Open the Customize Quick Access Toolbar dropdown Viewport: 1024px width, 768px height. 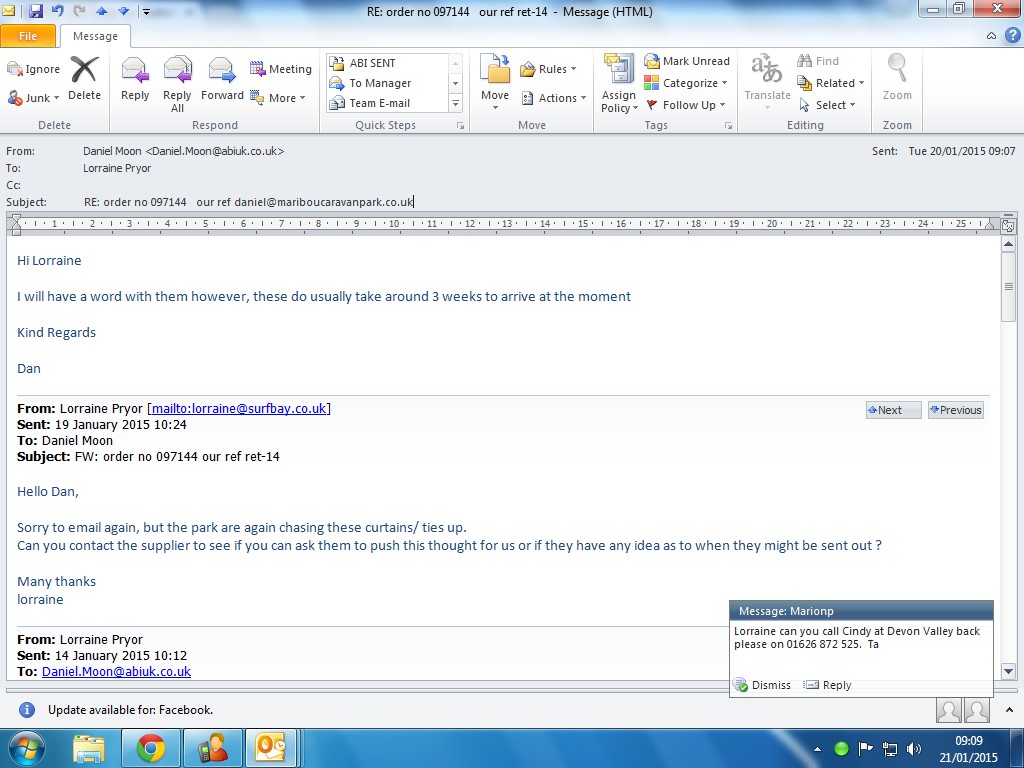tap(147, 11)
